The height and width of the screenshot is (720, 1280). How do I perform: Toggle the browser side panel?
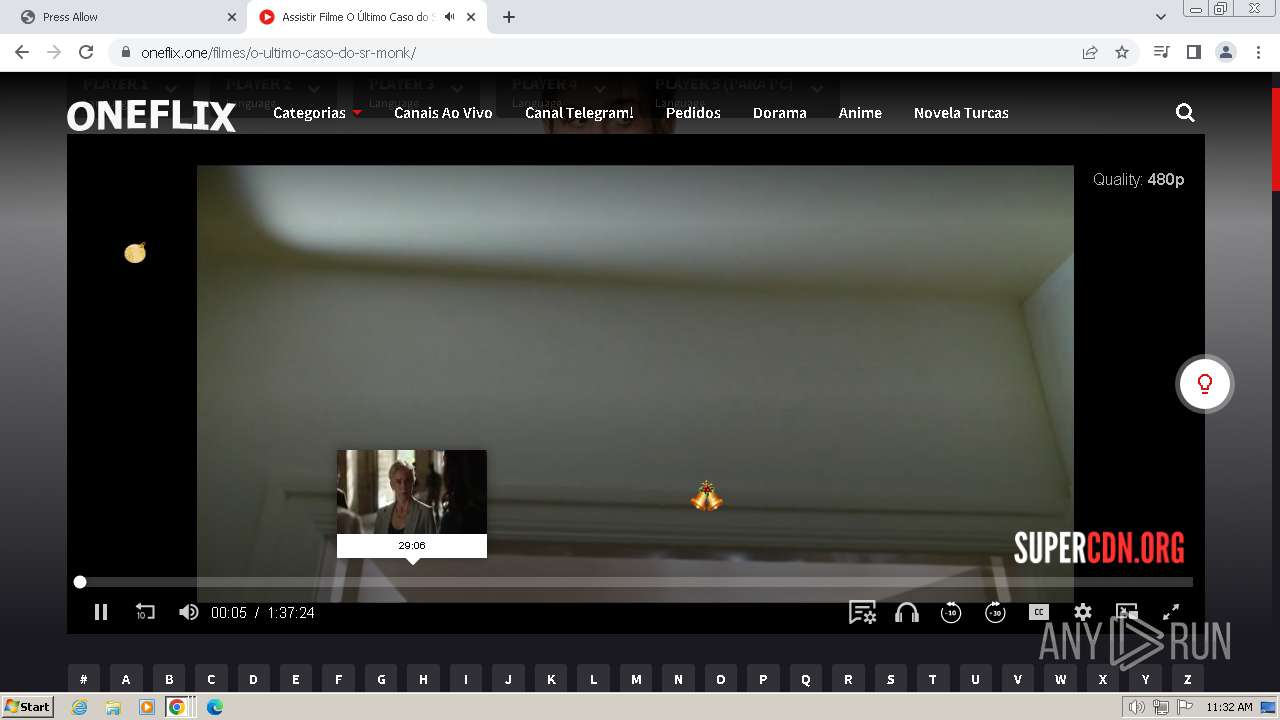tap(1193, 53)
